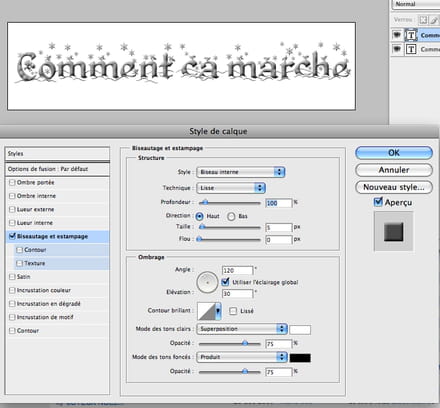Click the OK button

point(394,153)
